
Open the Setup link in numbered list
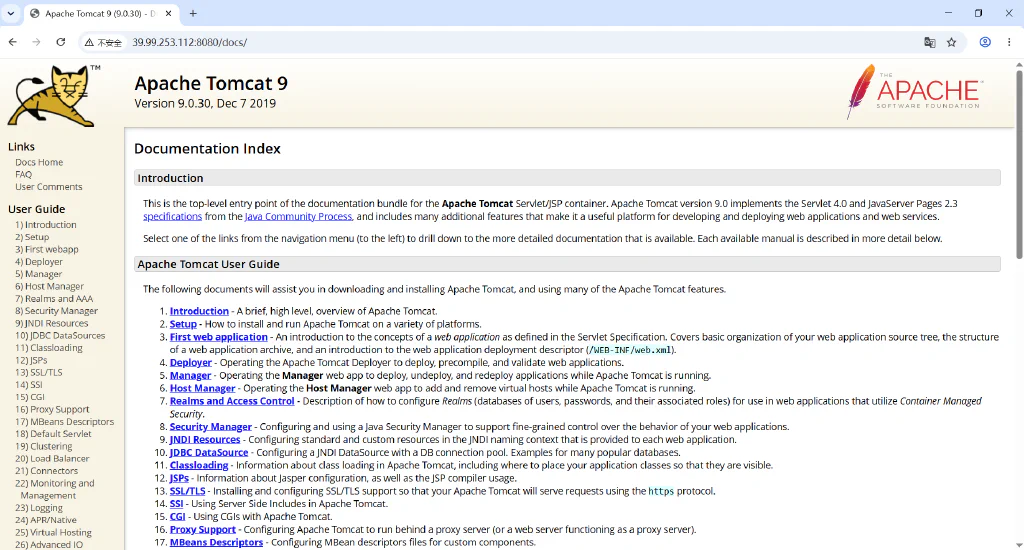tap(183, 324)
